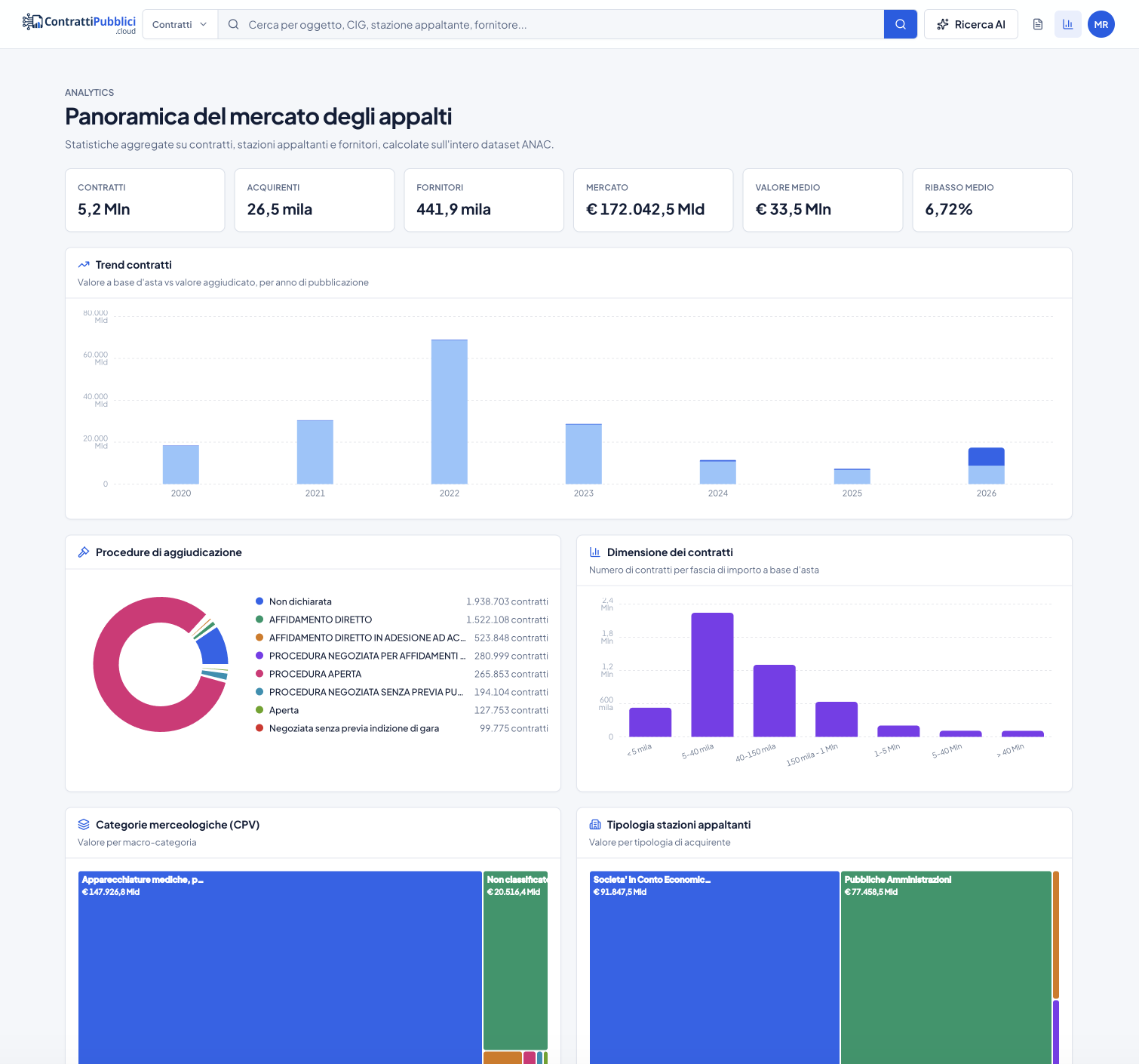Click the red Negoziata senza previa legend dot
The width and height of the screenshot is (1139, 1064).
click(x=259, y=728)
